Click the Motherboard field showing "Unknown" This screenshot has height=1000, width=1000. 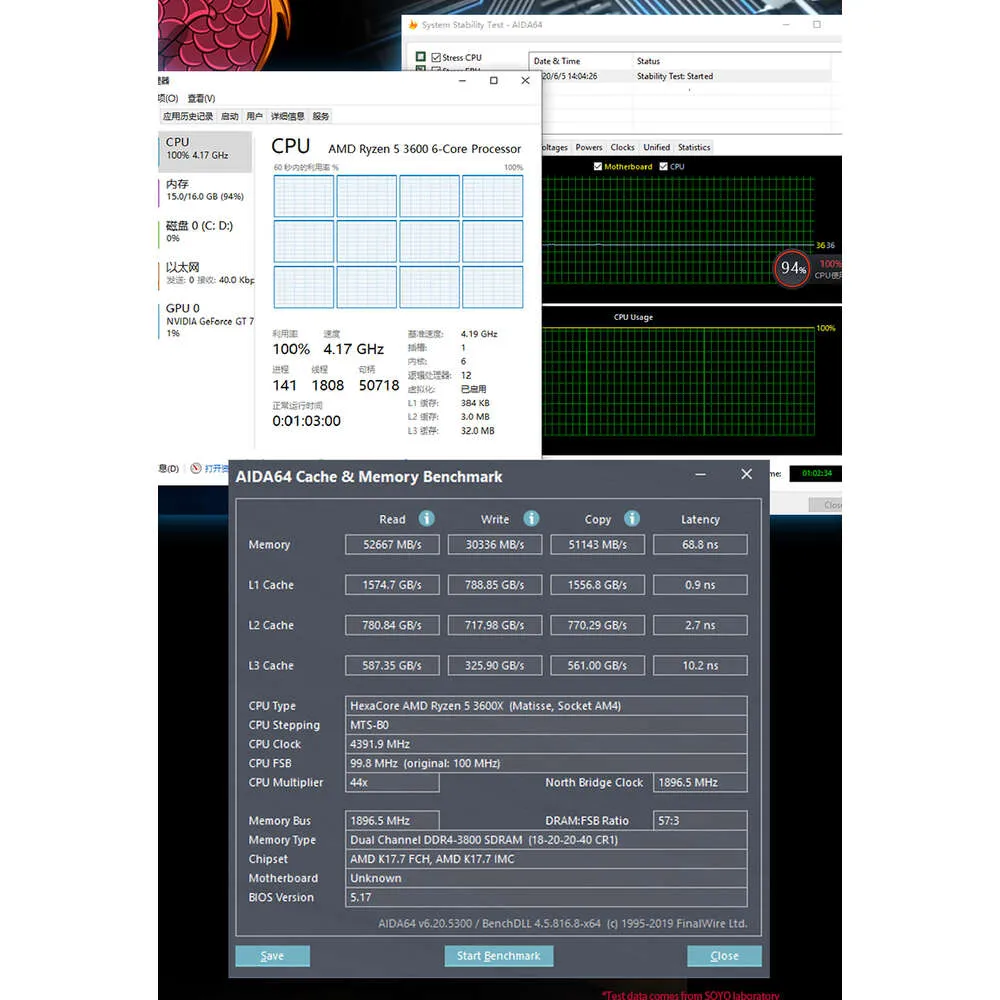tap(546, 878)
